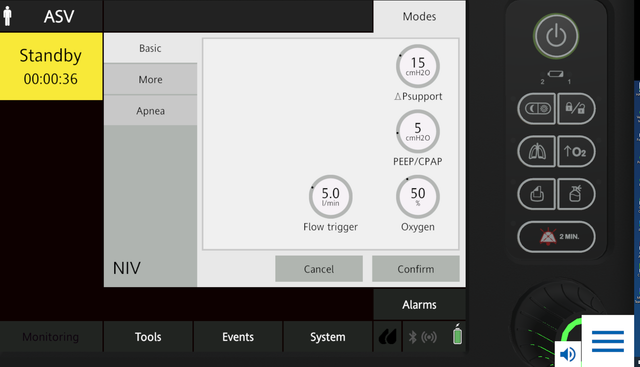Click the speaker volume icon

click(567, 354)
